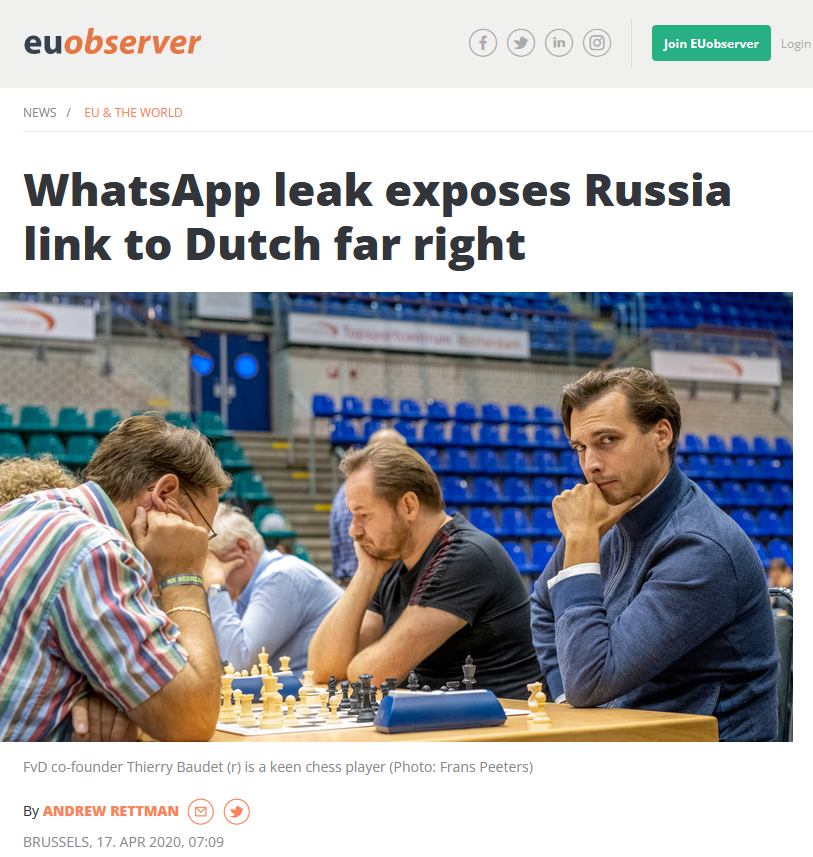Open the Login link

(796, 44)
